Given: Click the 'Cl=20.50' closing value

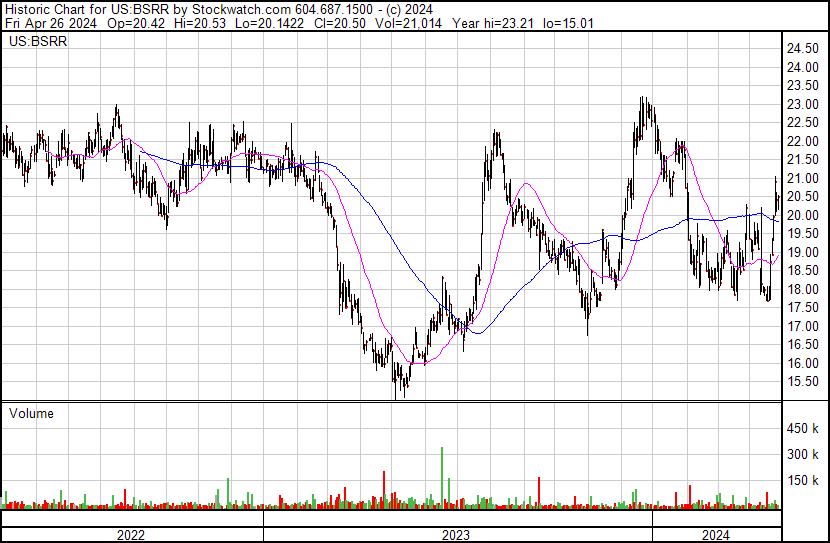Looking at the screenshot, I should click(x=341, y=23).
